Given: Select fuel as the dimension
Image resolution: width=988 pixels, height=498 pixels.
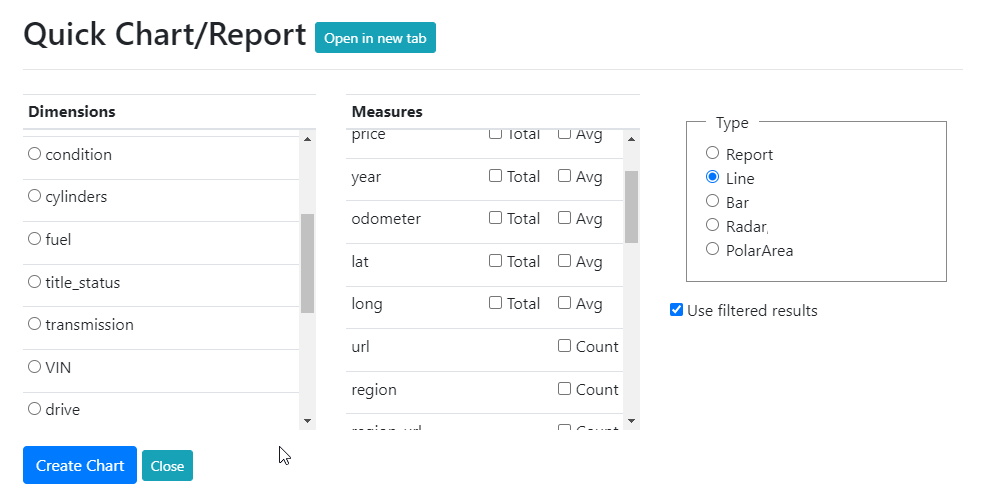Looking at the screenshot, I should pos(35,239).
